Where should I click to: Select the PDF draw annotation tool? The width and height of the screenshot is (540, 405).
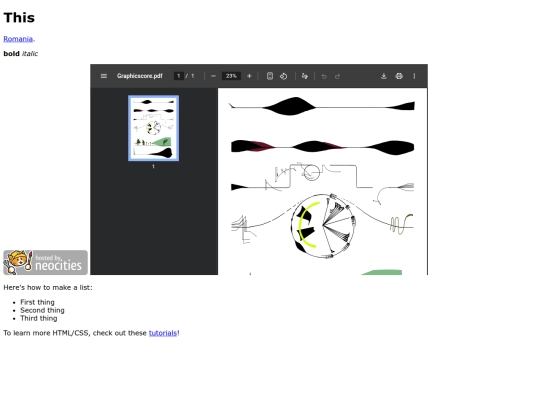click(x=305, y=76)
